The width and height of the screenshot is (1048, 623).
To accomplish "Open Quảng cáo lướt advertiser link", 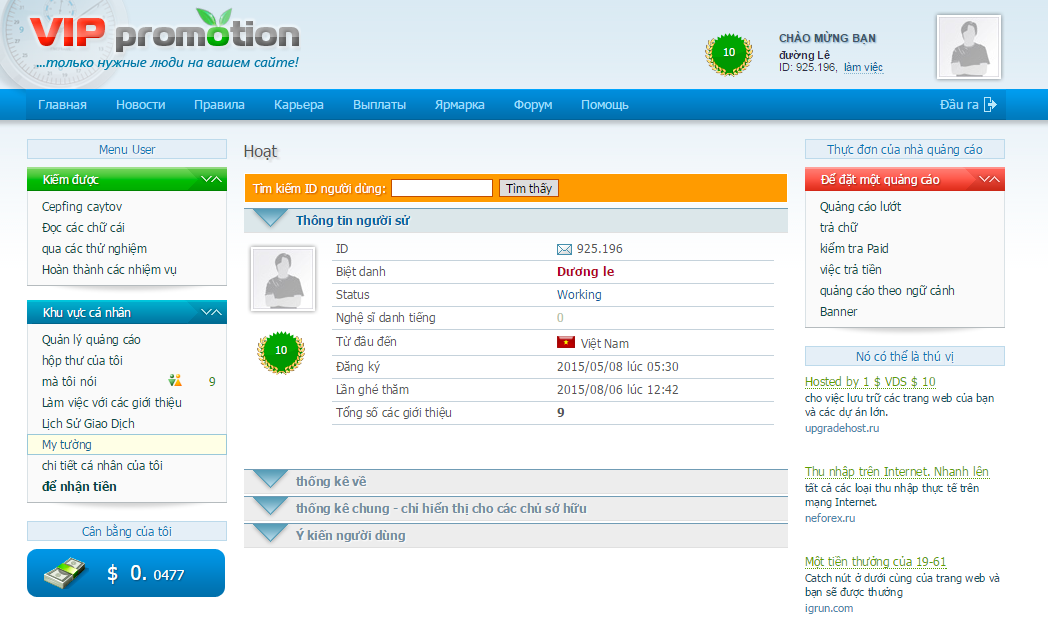I will click(860, 207).
